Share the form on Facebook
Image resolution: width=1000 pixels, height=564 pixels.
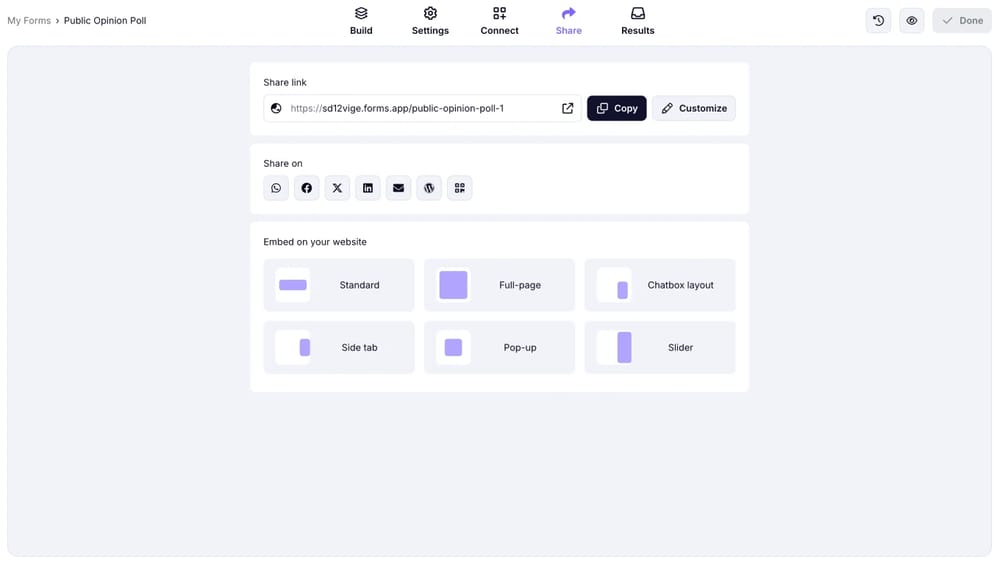pyautogui.click(x=307, y=188)
